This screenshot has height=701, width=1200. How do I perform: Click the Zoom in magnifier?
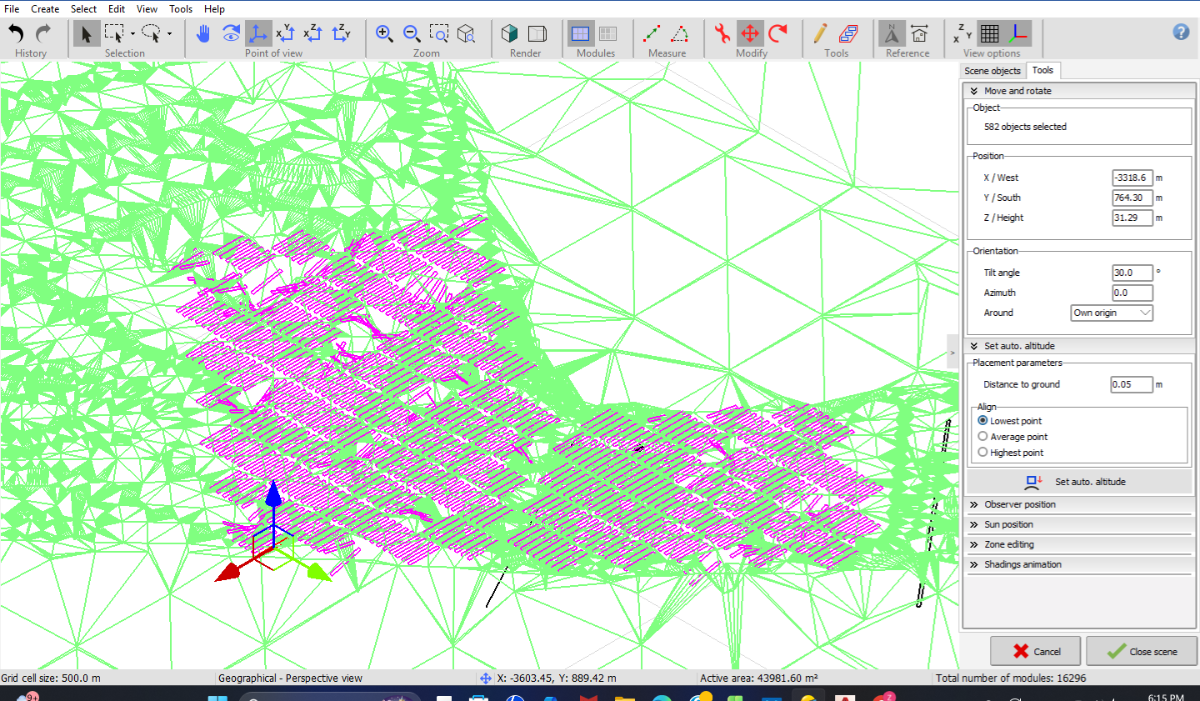(x=384, y=33)
